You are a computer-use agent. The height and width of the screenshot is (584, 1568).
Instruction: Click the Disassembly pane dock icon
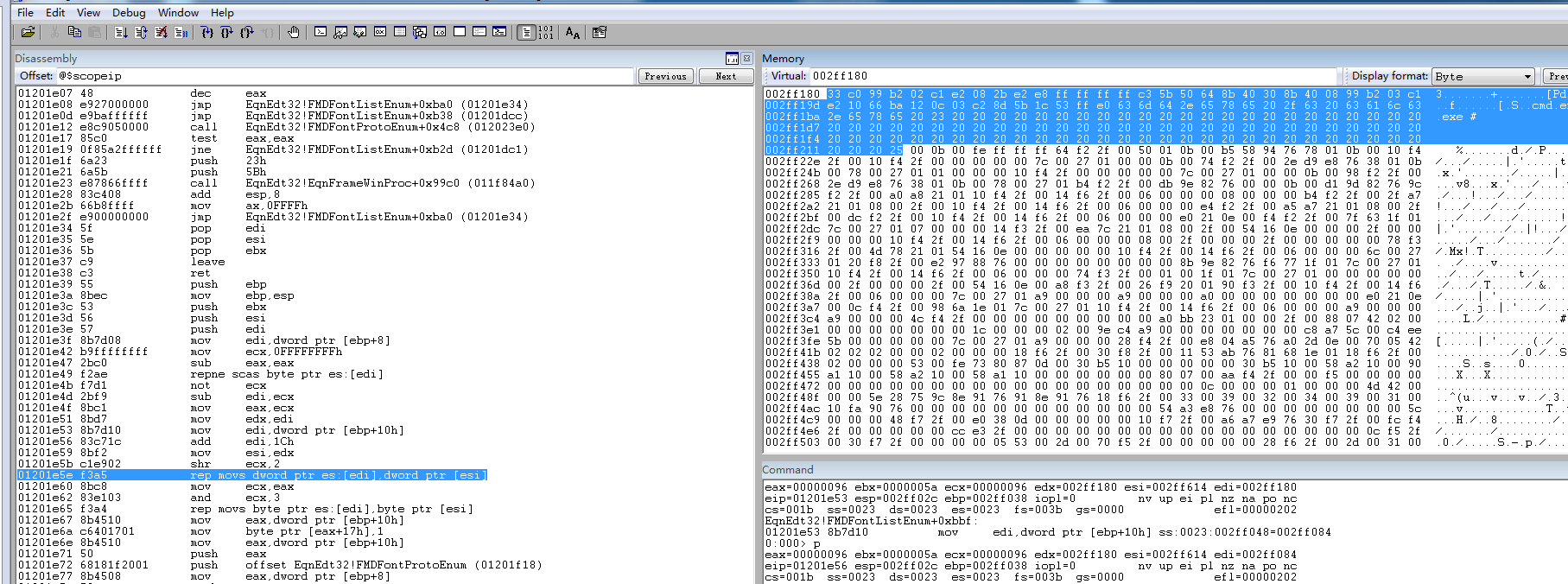pyautogui.click(x=732, y=58)
